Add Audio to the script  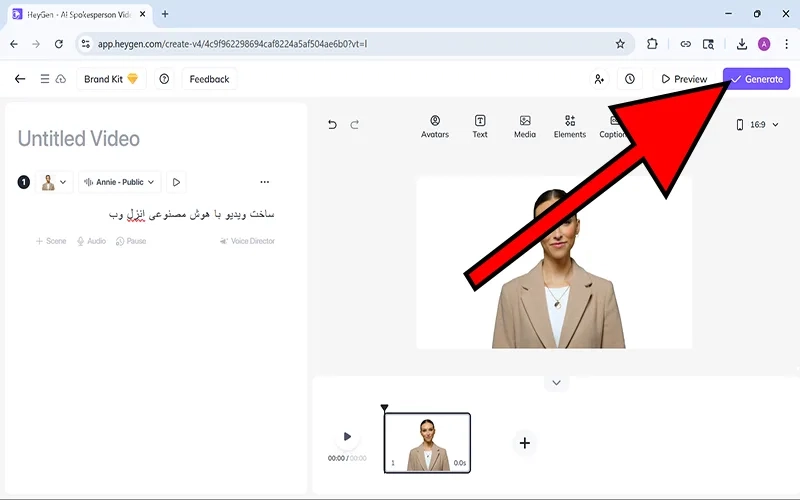pyautogui.click(x=91, y=241)
